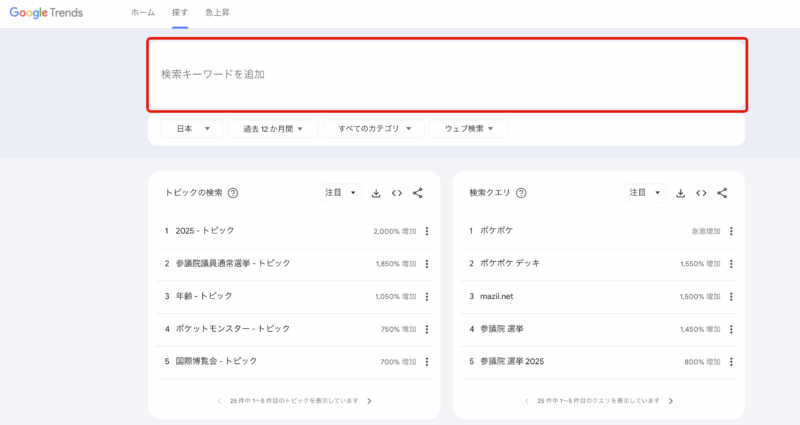
Task: Click the 1,550% 増加 value
Action: point(700,264)
